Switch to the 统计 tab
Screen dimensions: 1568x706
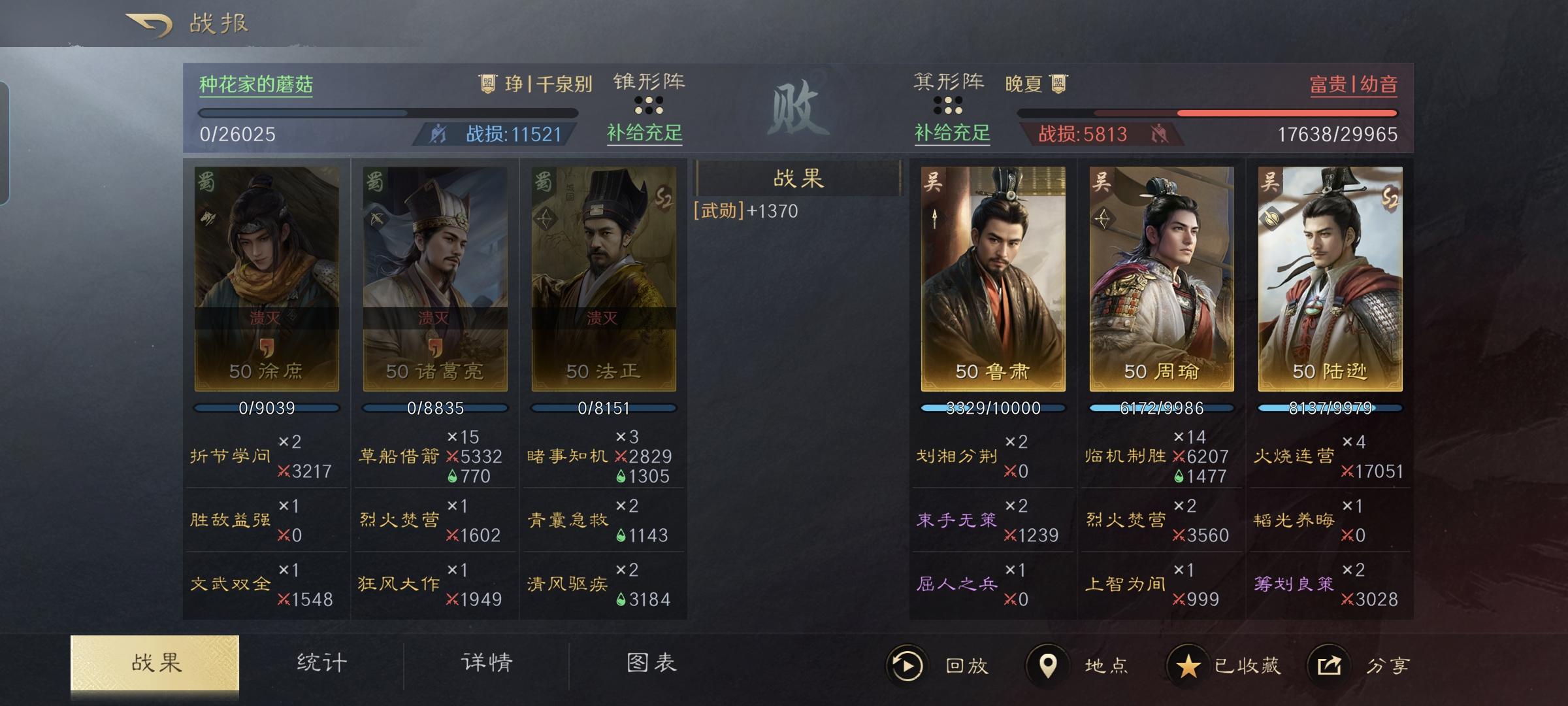[x=321, y=663]
